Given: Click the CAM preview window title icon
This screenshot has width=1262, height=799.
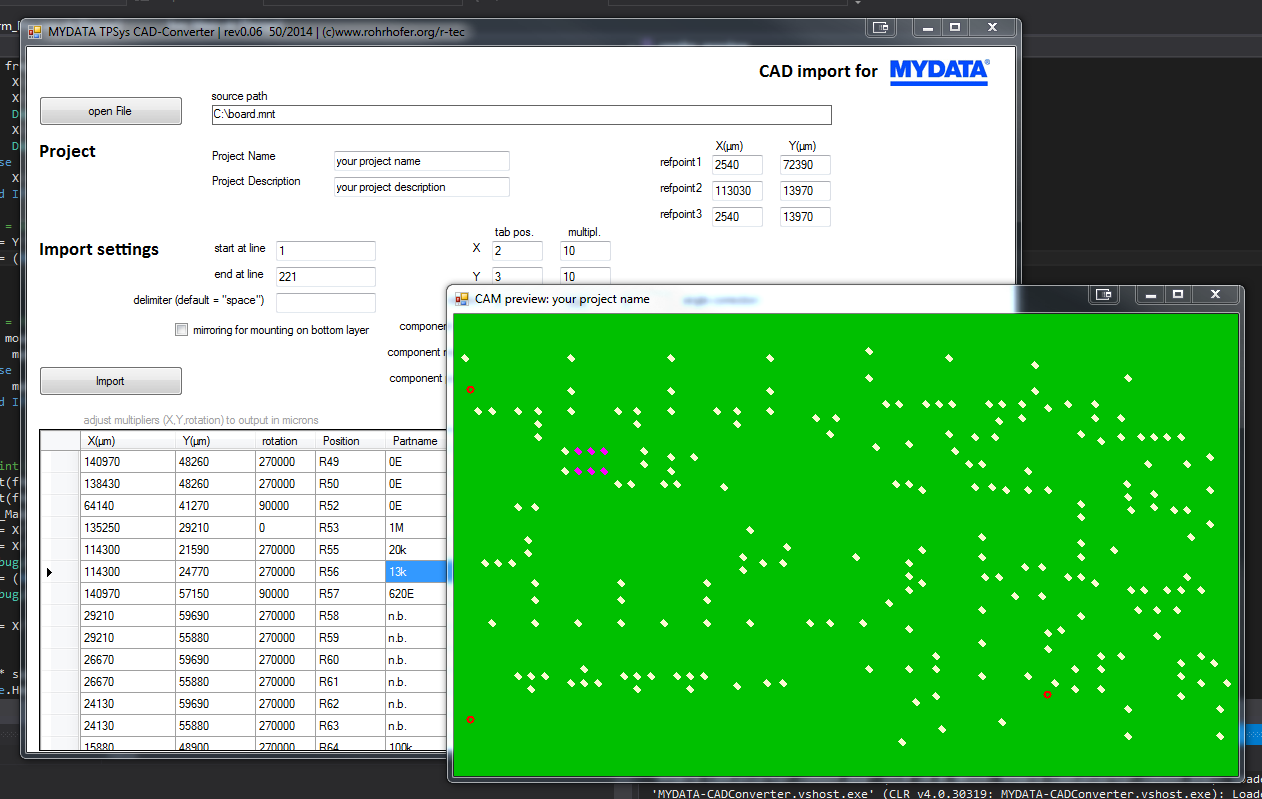Looking at the screenshot, I should tap(462, 298).
